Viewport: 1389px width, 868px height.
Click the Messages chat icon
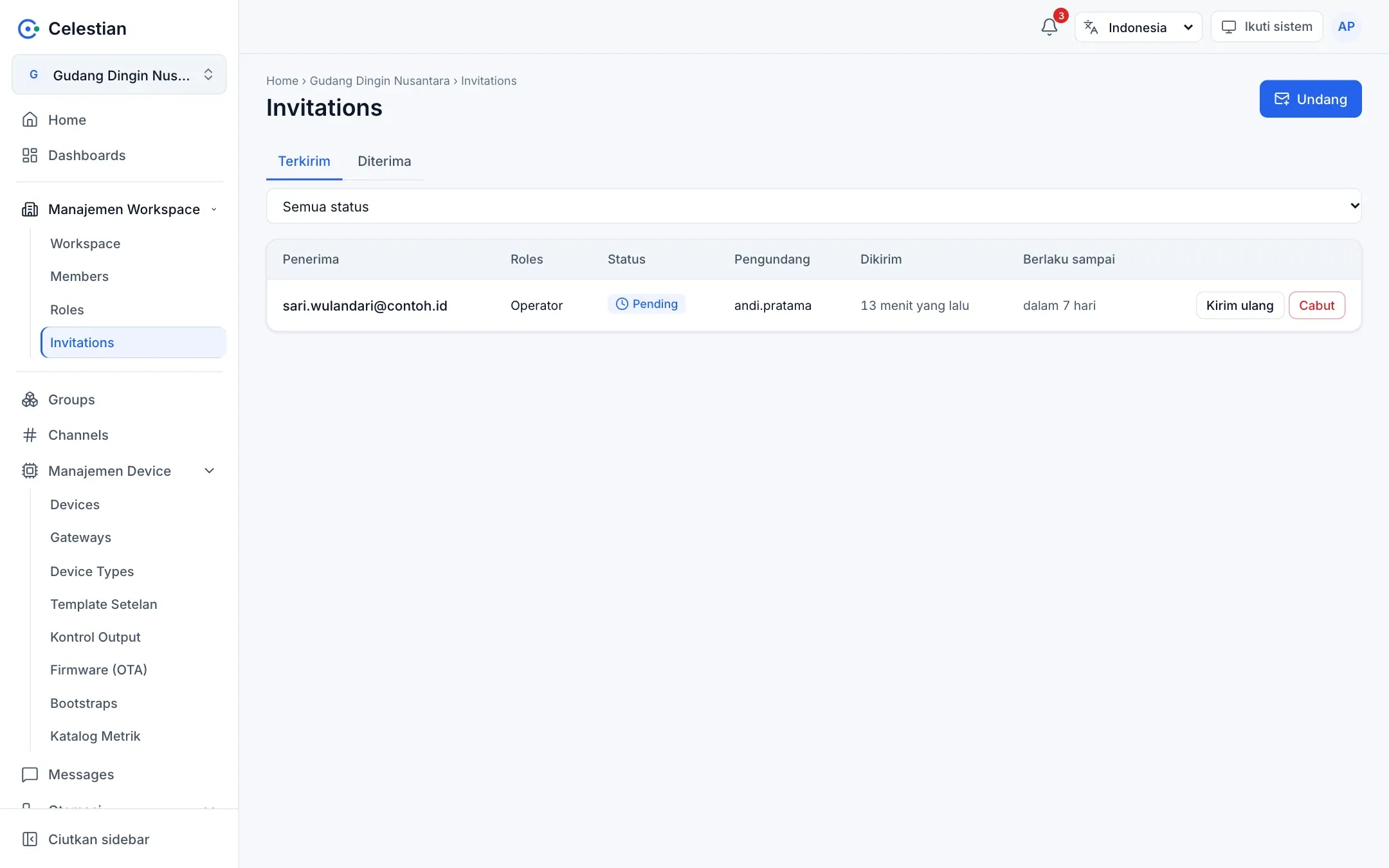coord(30,774)
